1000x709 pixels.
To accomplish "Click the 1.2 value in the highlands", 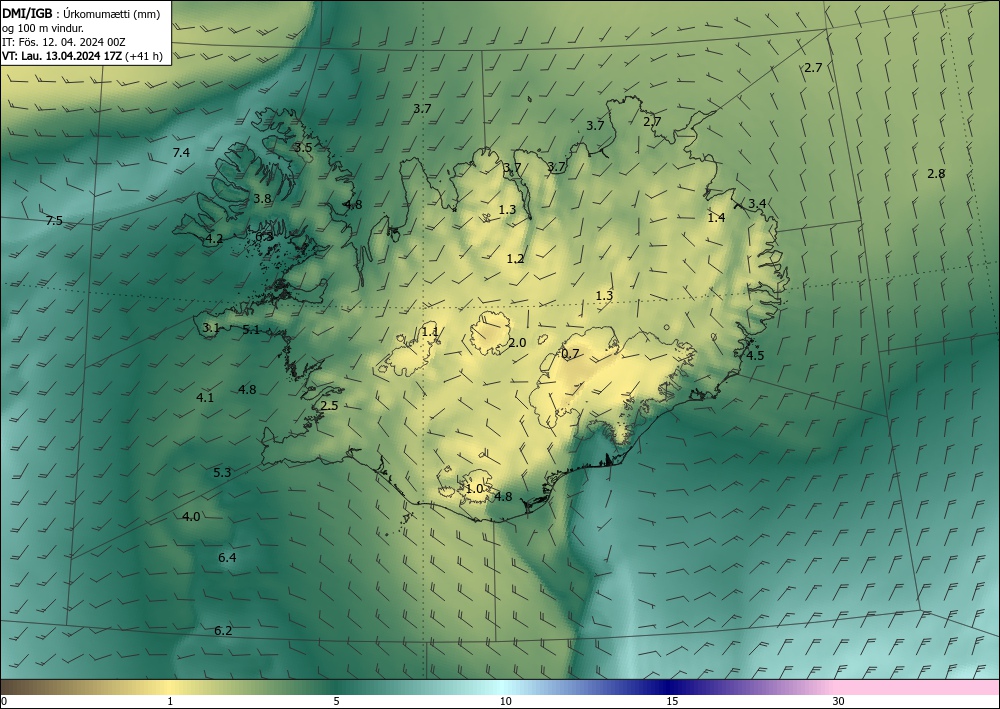I will [x=515, y=259].
